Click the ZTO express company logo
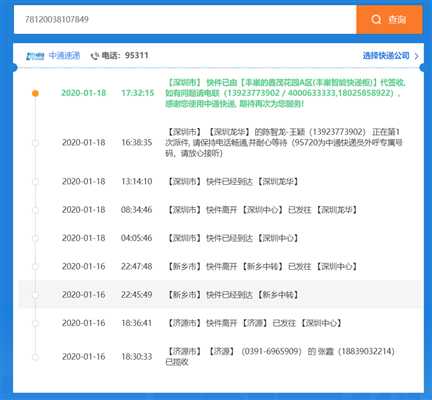The width and height of the screenshot is (432, 400). pyautogui.click(x=35, y=56)
